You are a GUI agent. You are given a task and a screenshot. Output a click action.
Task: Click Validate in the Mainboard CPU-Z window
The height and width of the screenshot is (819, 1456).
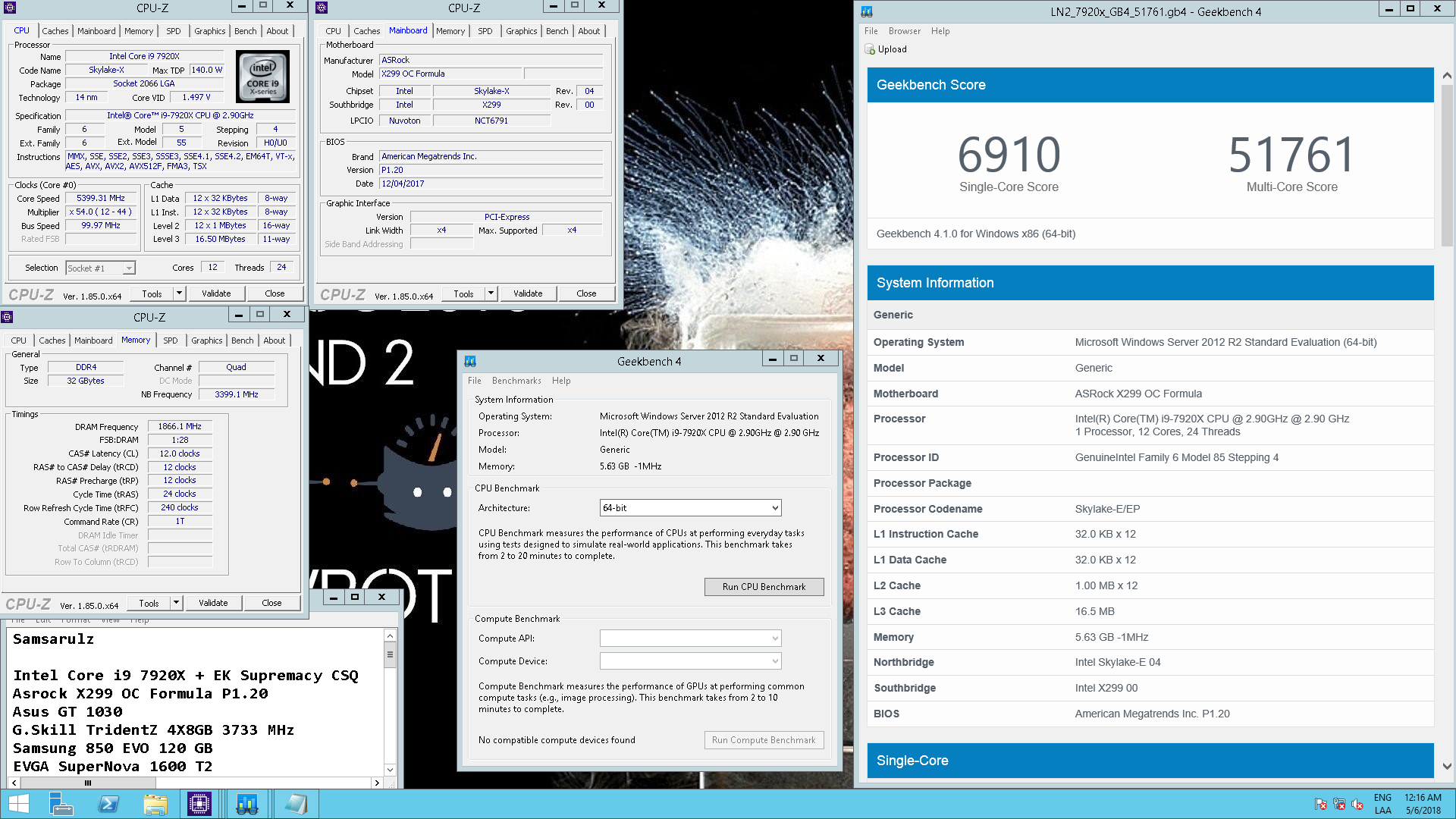tap(528, 293)
